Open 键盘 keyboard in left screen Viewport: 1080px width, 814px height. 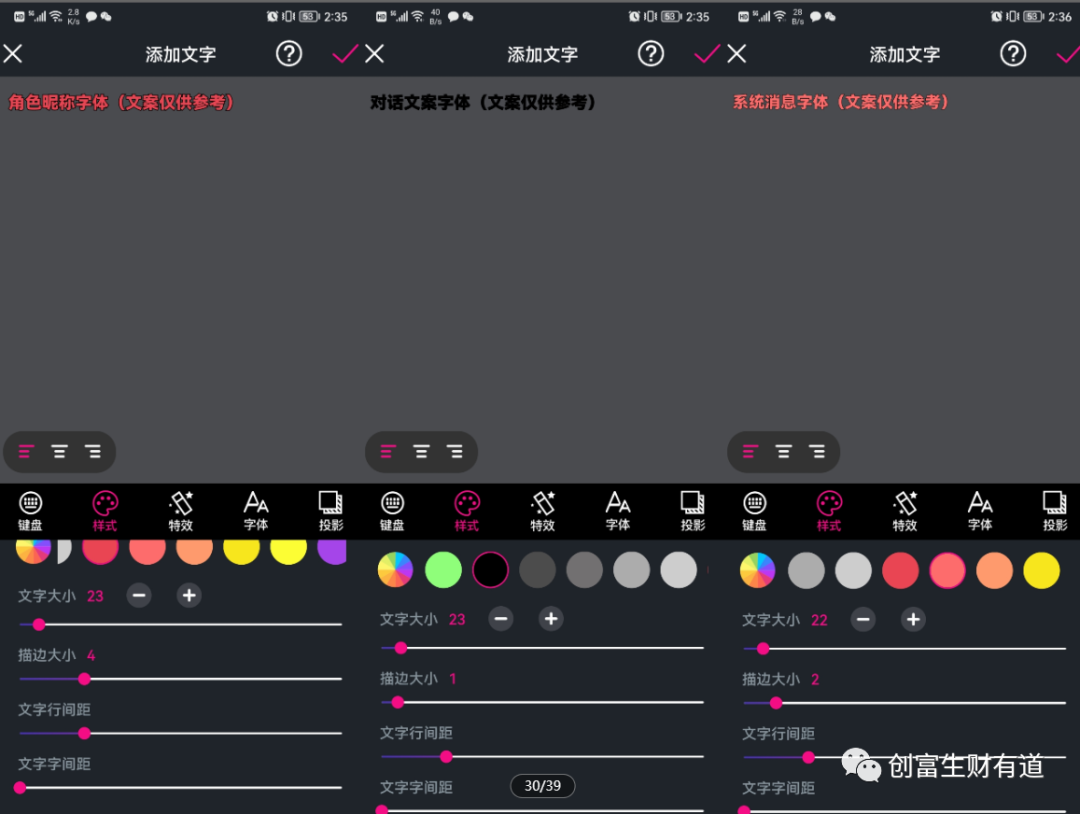(x=30, y=510)
